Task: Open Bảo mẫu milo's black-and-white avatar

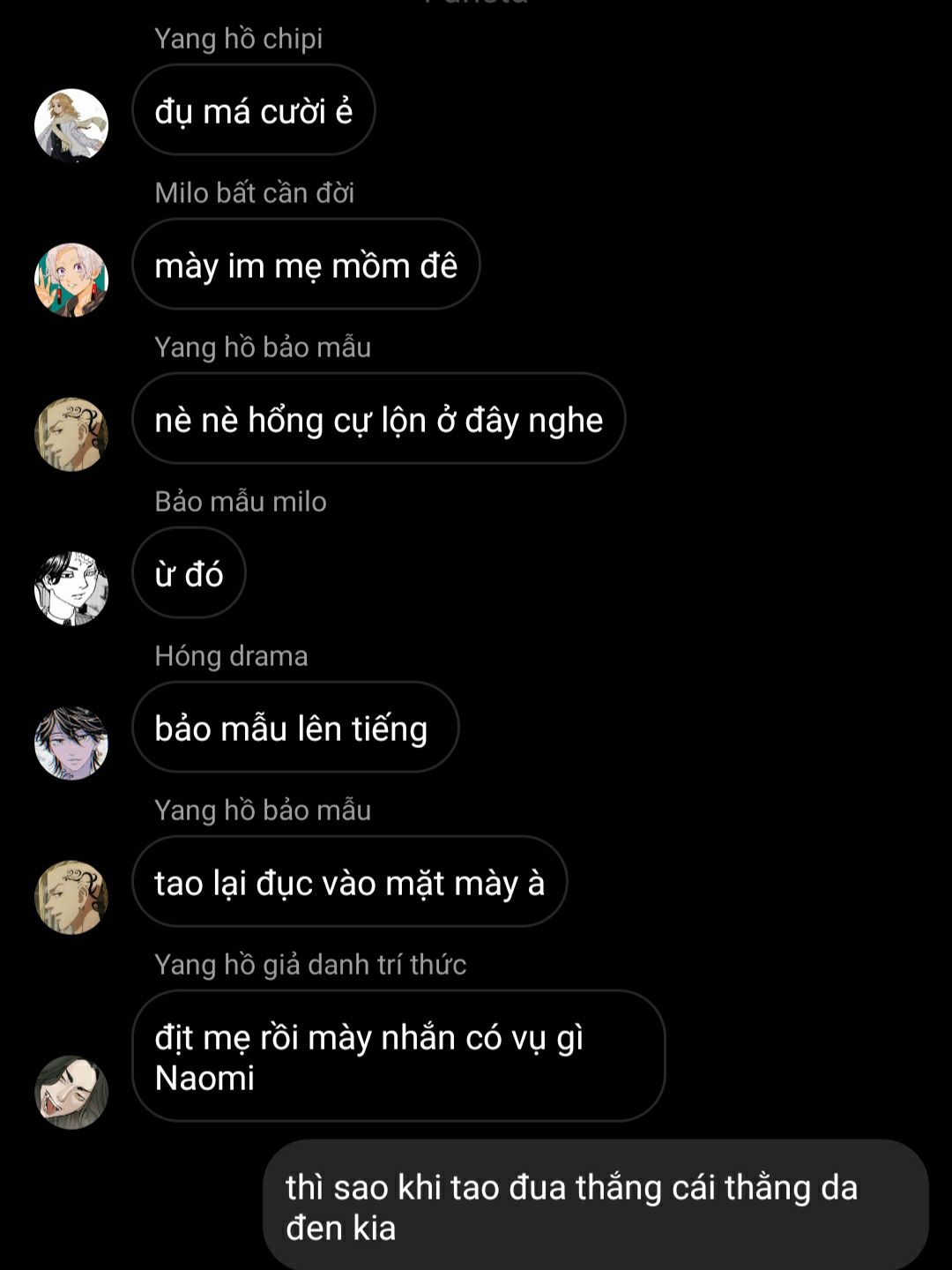Action: tap(71, 588)
